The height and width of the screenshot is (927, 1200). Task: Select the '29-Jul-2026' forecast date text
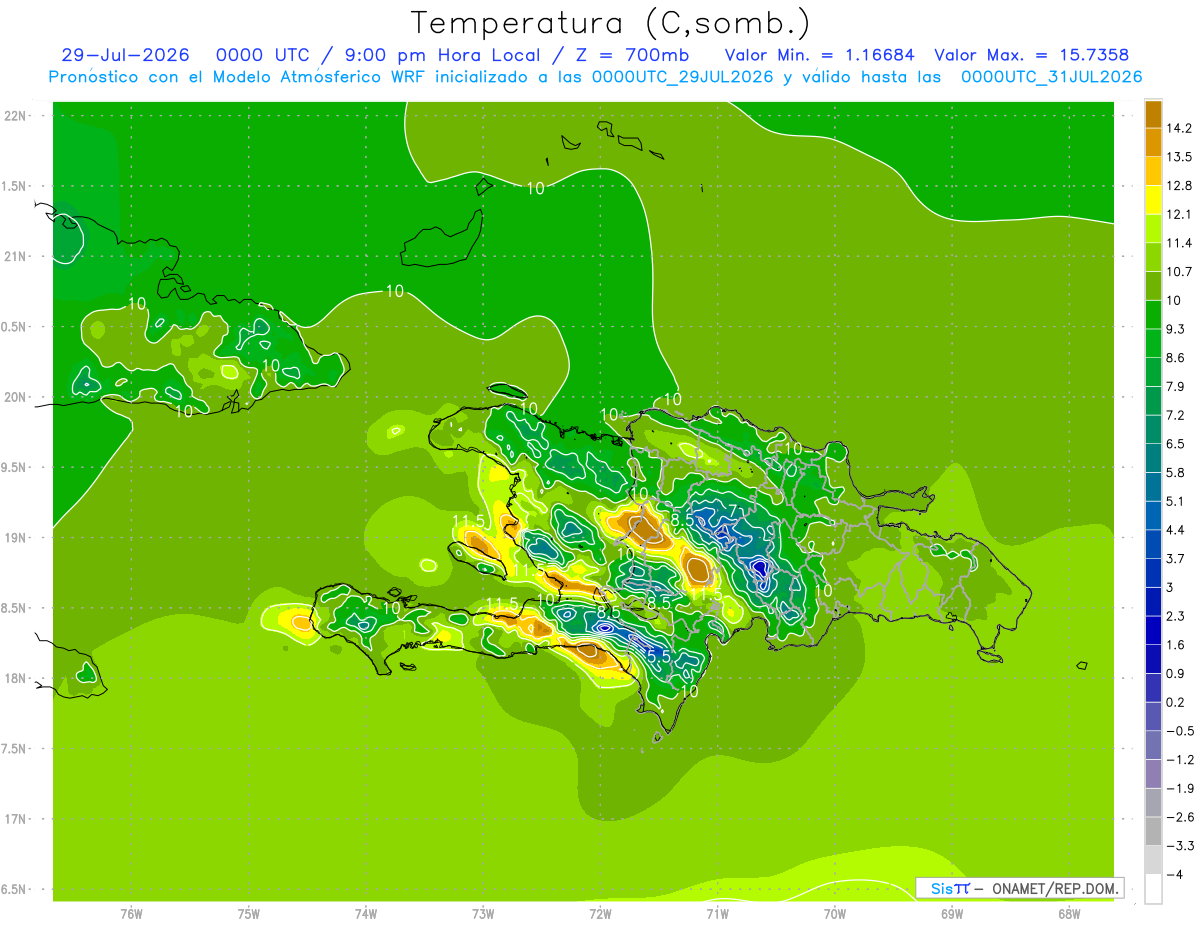point(126,55)
